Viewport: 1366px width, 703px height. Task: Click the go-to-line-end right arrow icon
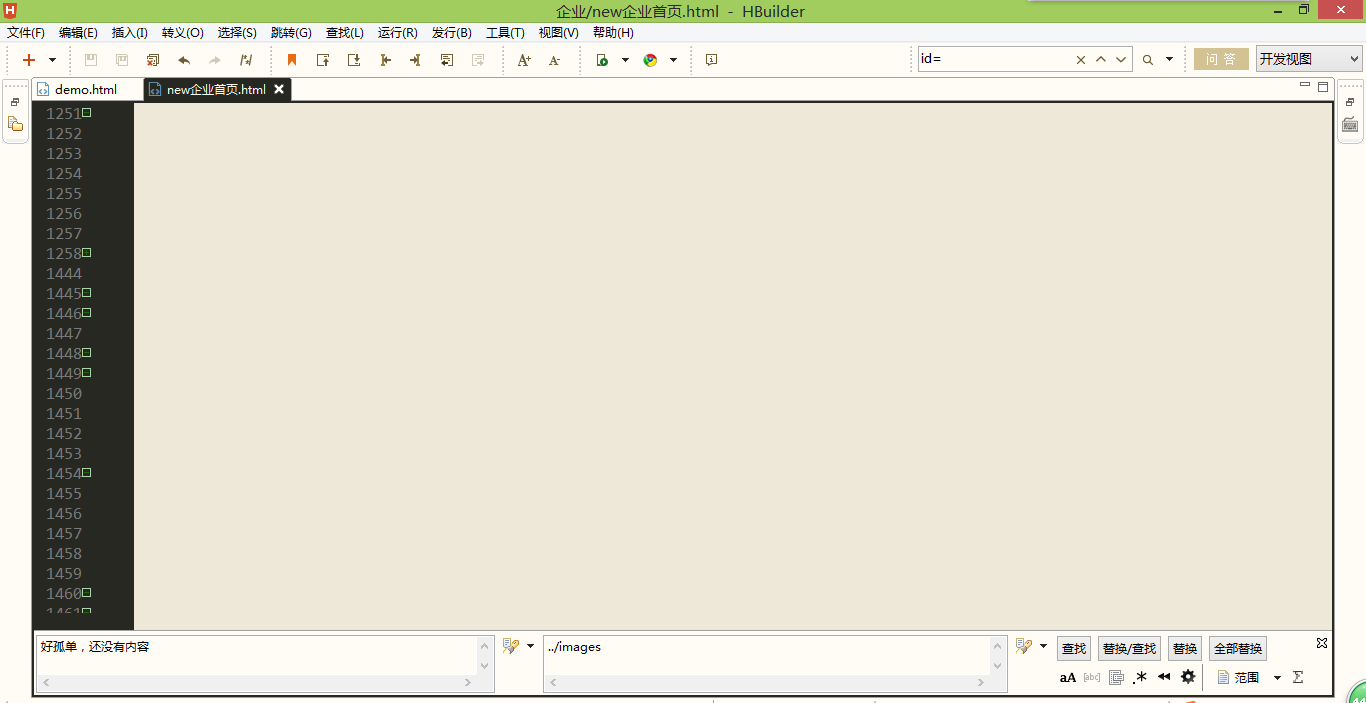pos(415,60)
